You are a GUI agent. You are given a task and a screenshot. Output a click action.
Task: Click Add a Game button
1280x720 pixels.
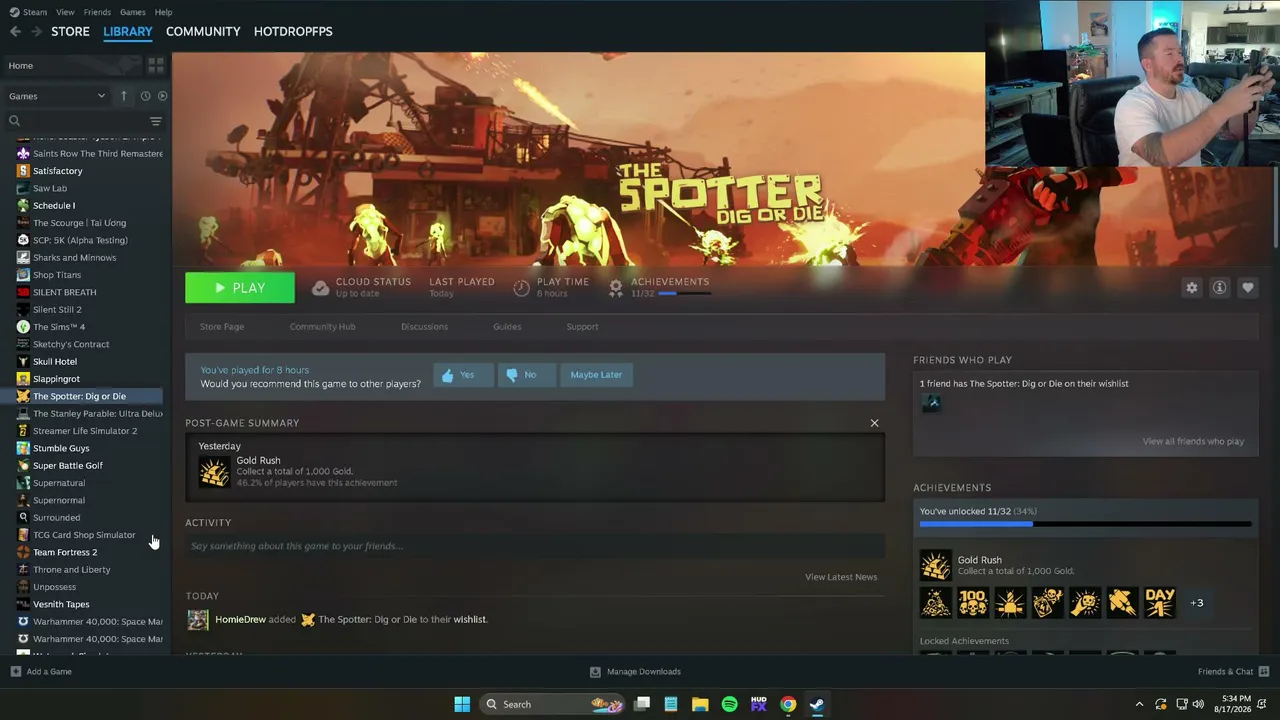[x=41, y=672]
